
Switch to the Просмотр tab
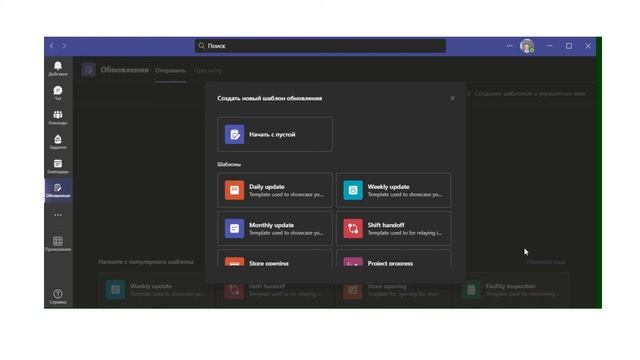pos(208,70)
